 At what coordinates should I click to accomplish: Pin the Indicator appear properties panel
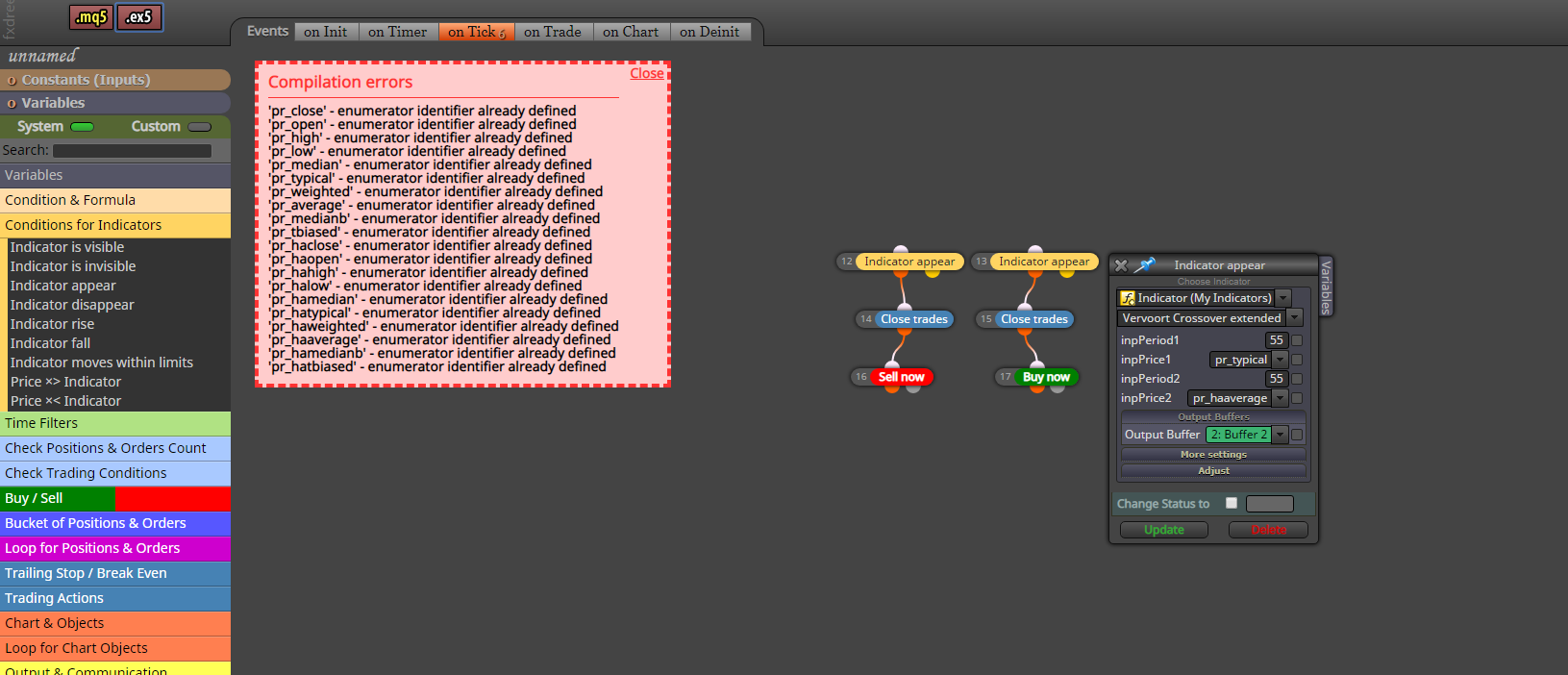pos(1145,265)
